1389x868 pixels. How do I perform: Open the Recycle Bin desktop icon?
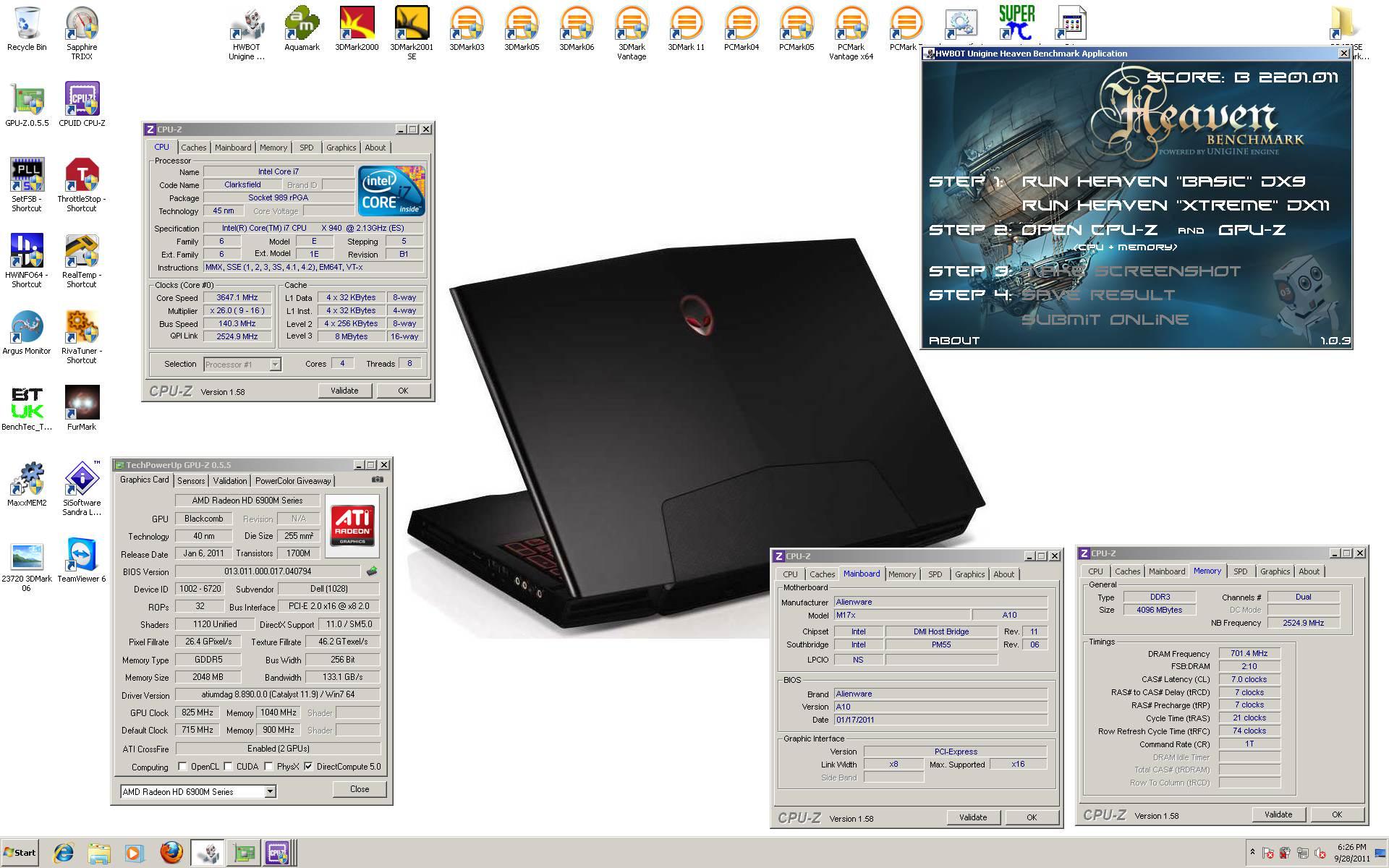(27, 29)
